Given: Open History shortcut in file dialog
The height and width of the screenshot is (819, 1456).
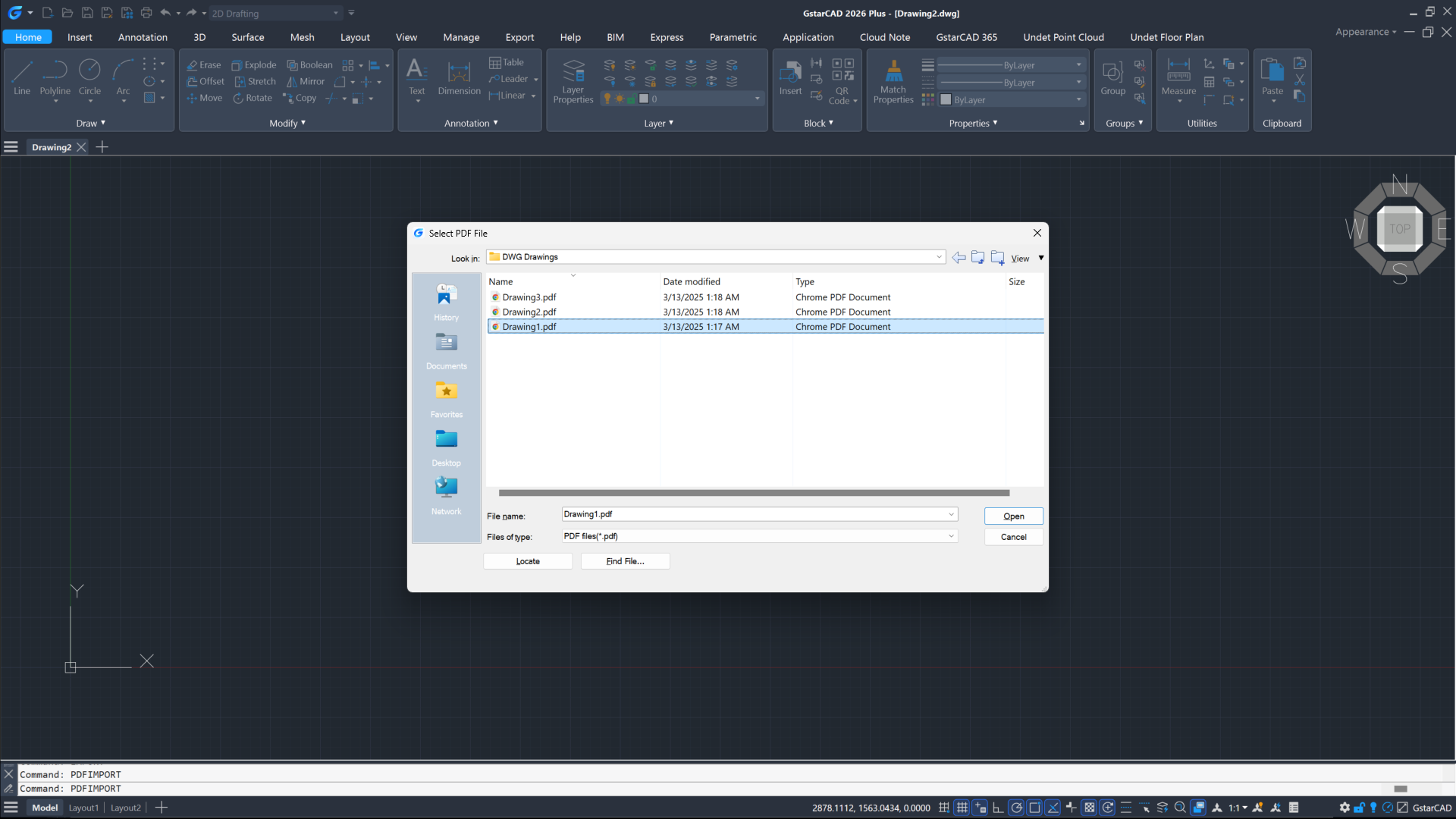Looking at the screenshot, I should pyautogui.click(x=446, y=303).
